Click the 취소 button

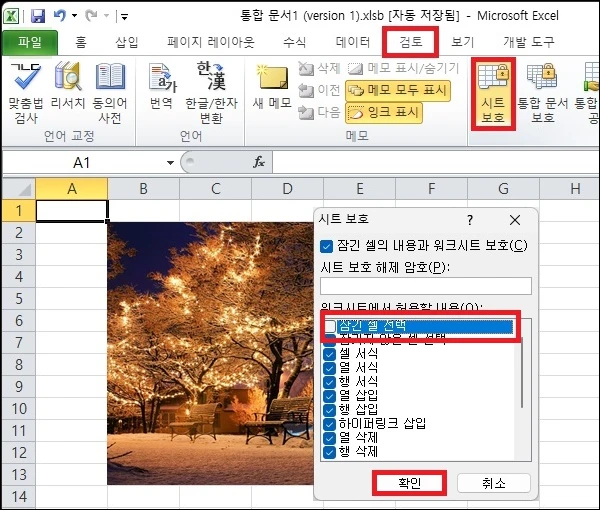(494, 483)
